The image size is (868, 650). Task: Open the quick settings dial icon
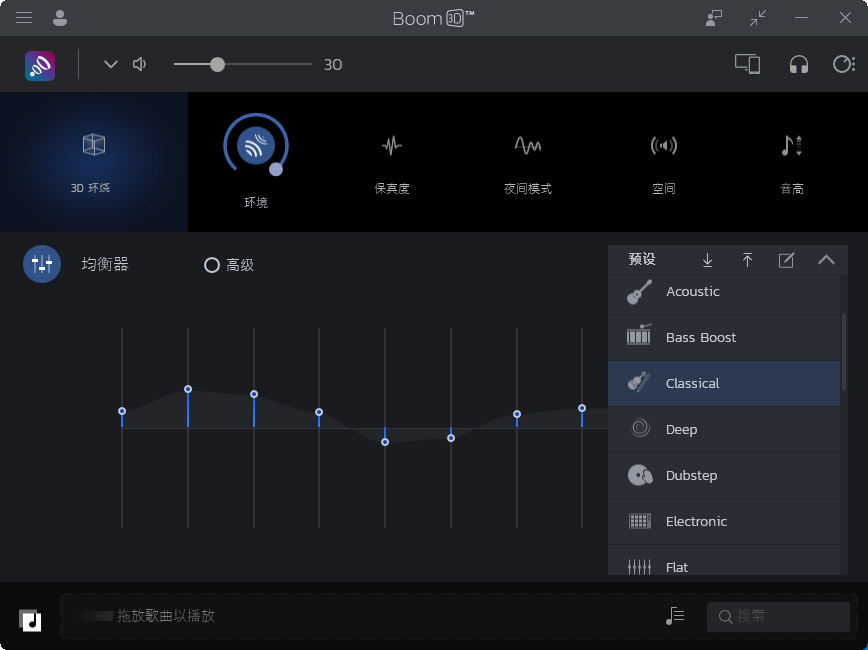[844, 64]
